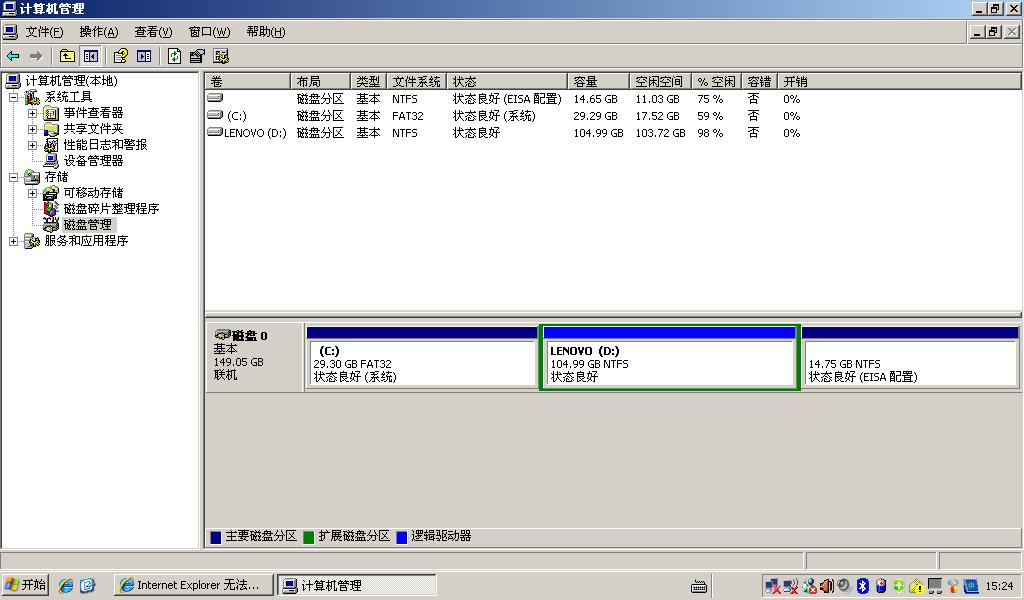This screenshot has height=600, width=1024.
Task: Click the 开始 Start button
Action: point(26,585)
